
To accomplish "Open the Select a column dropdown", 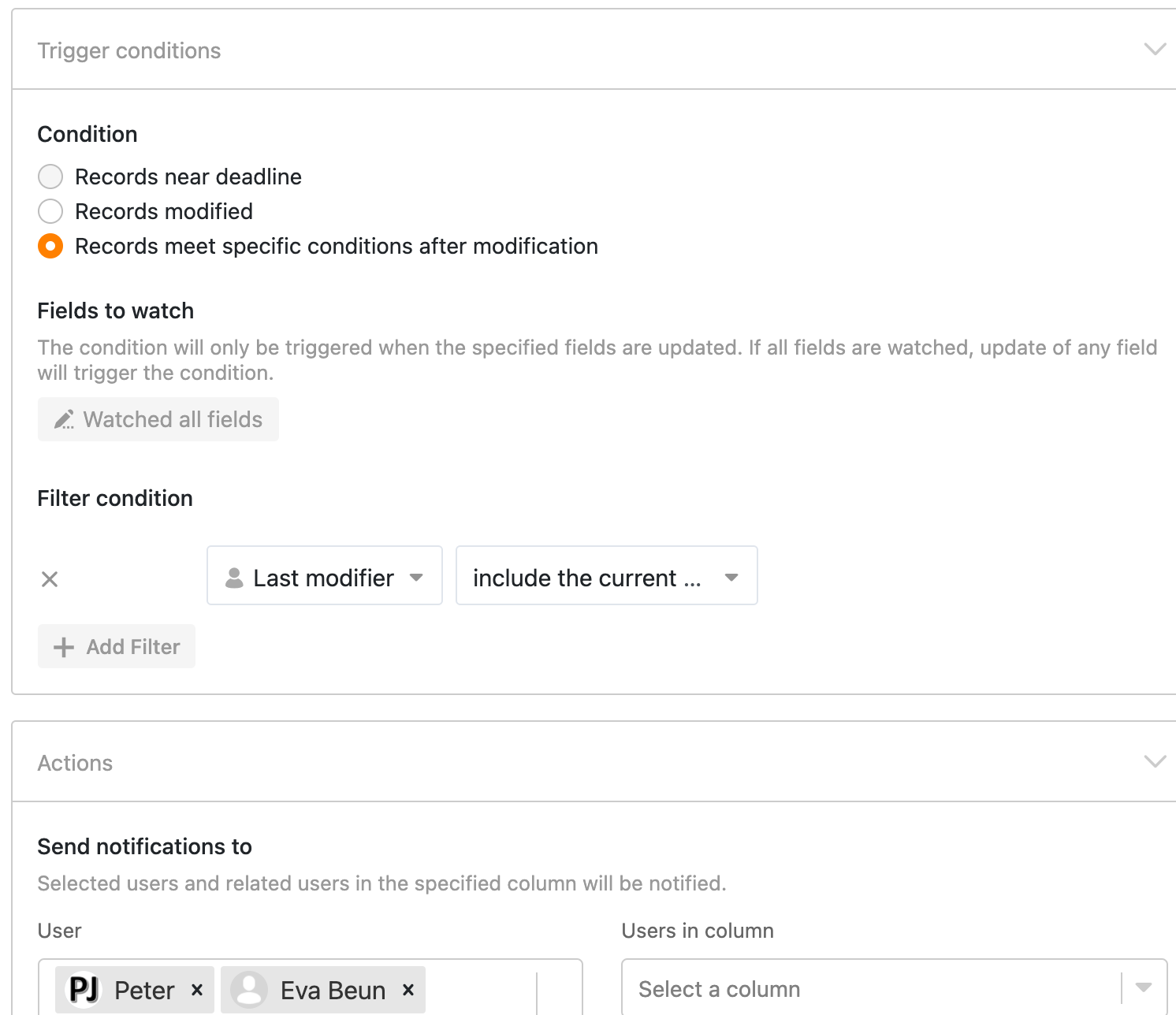I will (x=894, y=988).
